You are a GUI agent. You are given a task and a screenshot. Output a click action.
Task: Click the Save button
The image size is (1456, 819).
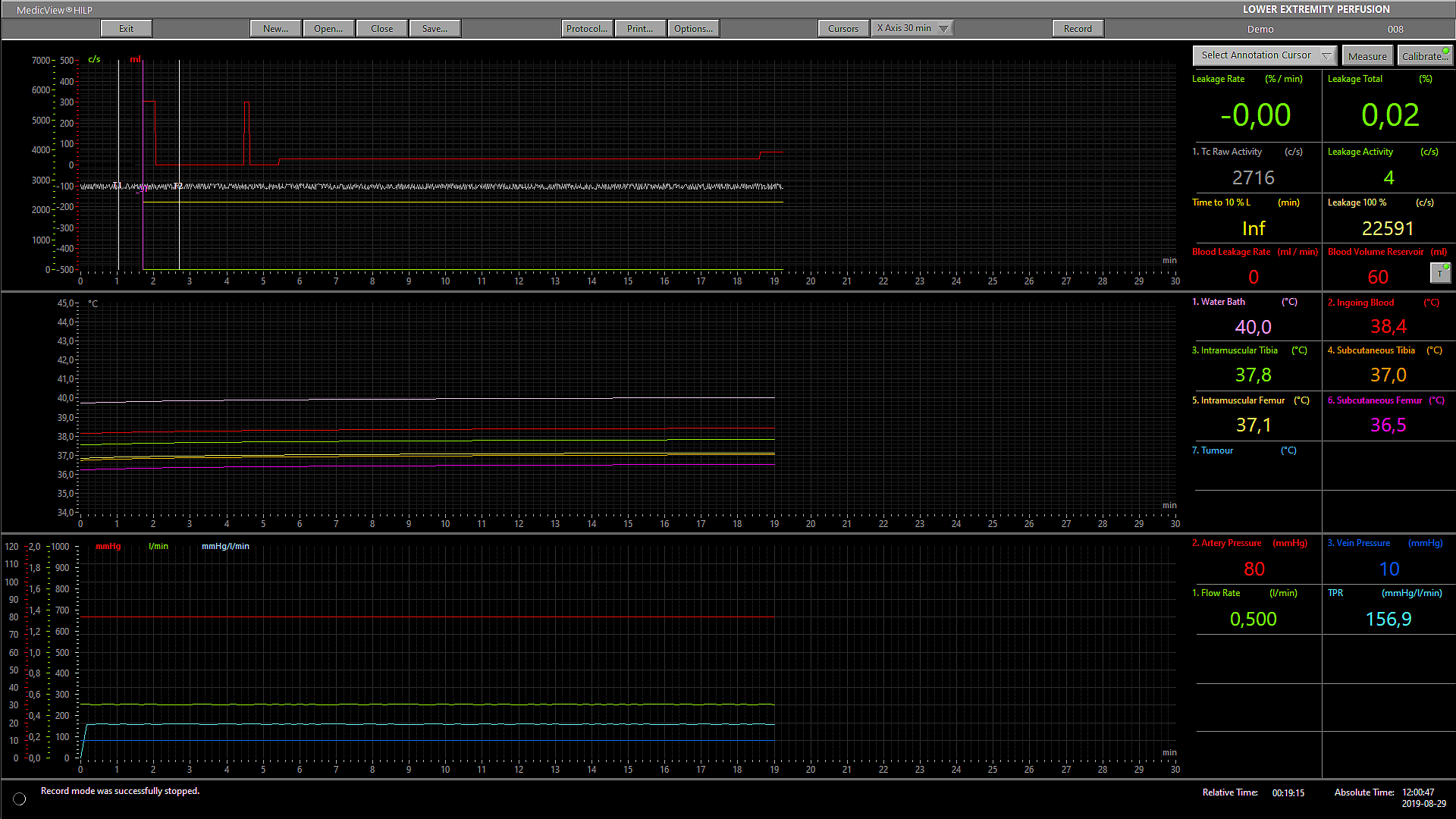(x=435, y=29)
